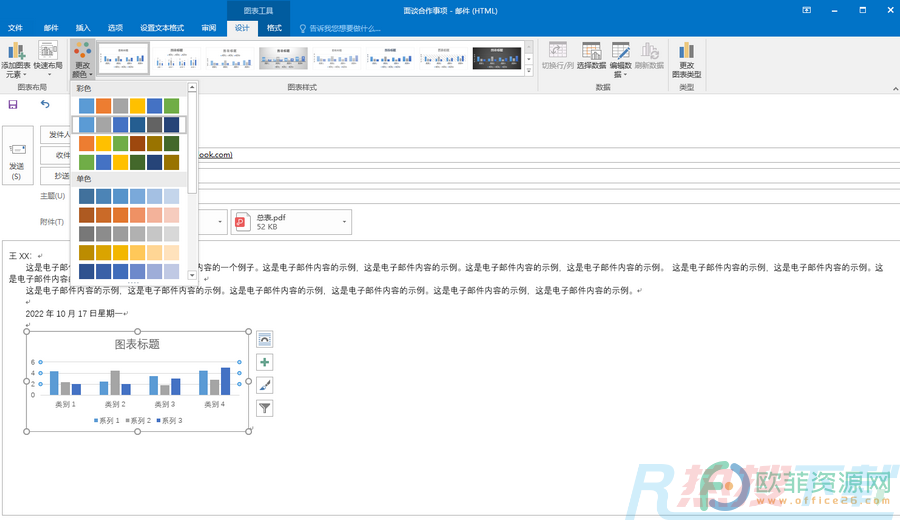Select the highlighted first chart style
The image size is (900, 520).
coord(123,58)
